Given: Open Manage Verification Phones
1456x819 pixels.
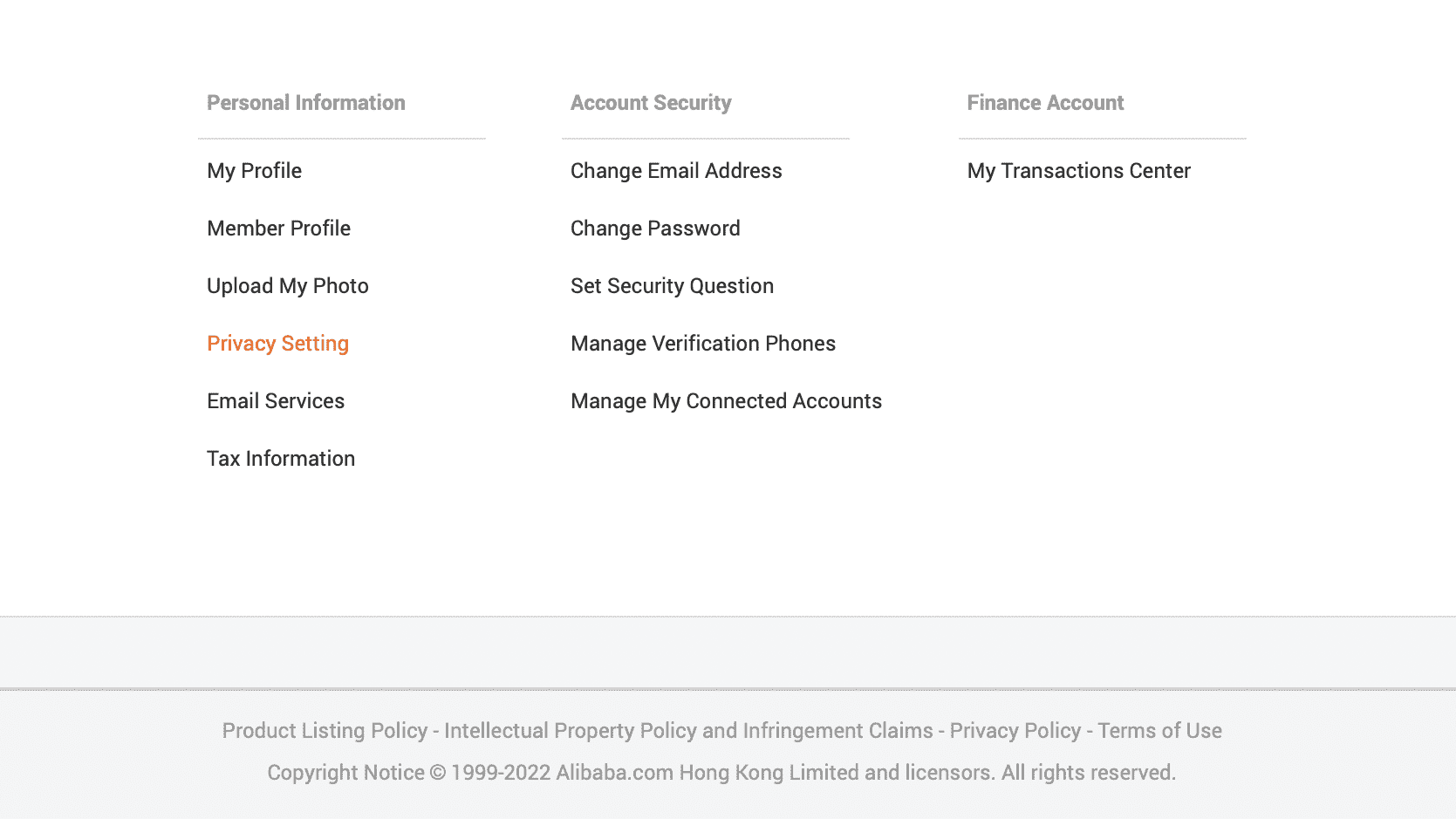Looking at the screenshot, I should coord(702,344).
